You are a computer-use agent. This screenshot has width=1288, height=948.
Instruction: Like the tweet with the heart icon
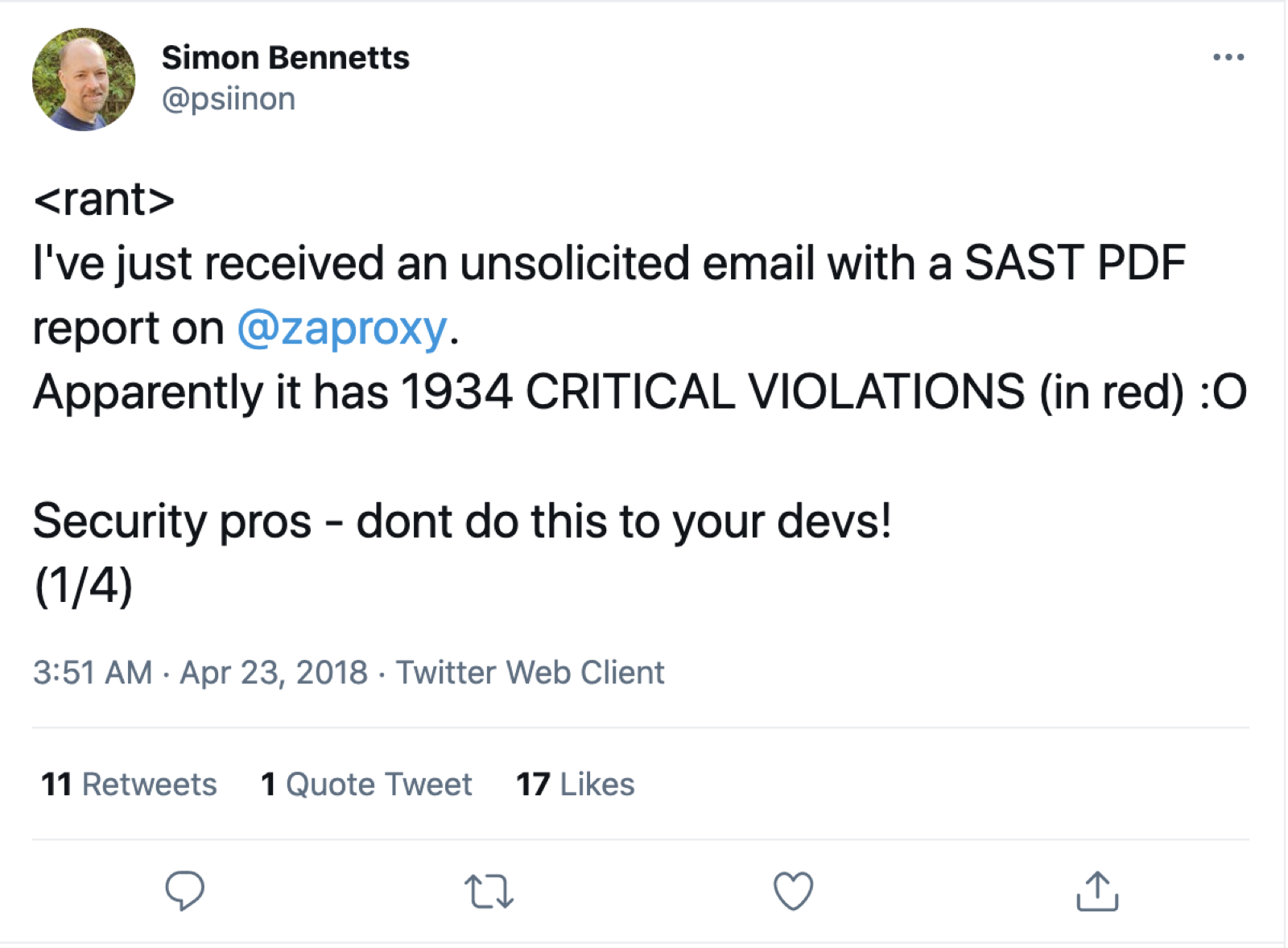pos(793,891)
